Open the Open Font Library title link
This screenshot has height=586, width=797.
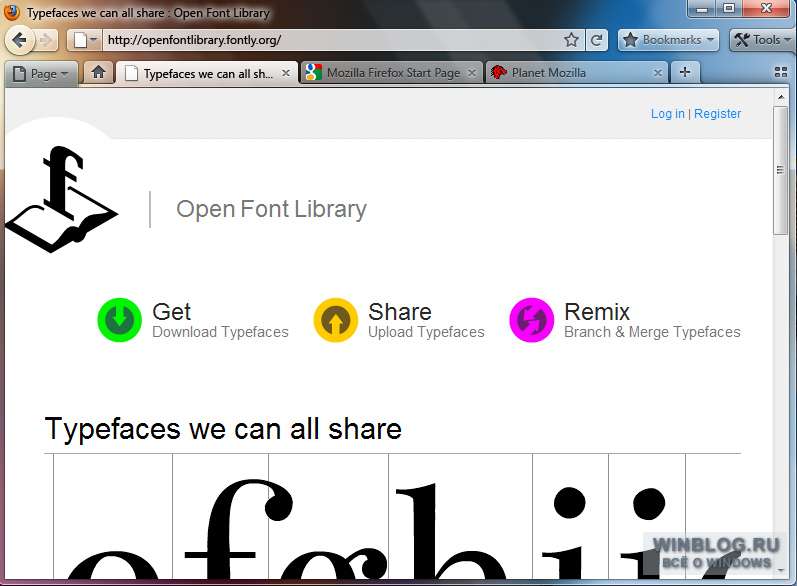[271, 209]
